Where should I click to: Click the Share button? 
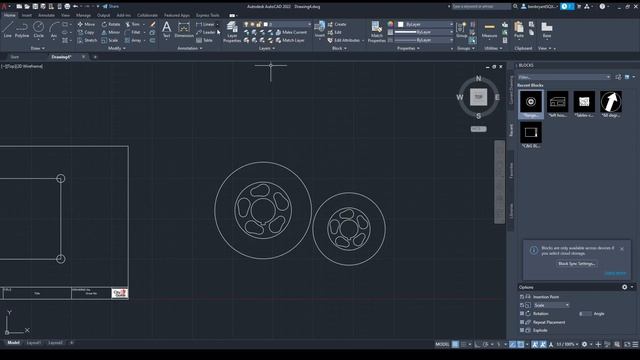111,7
